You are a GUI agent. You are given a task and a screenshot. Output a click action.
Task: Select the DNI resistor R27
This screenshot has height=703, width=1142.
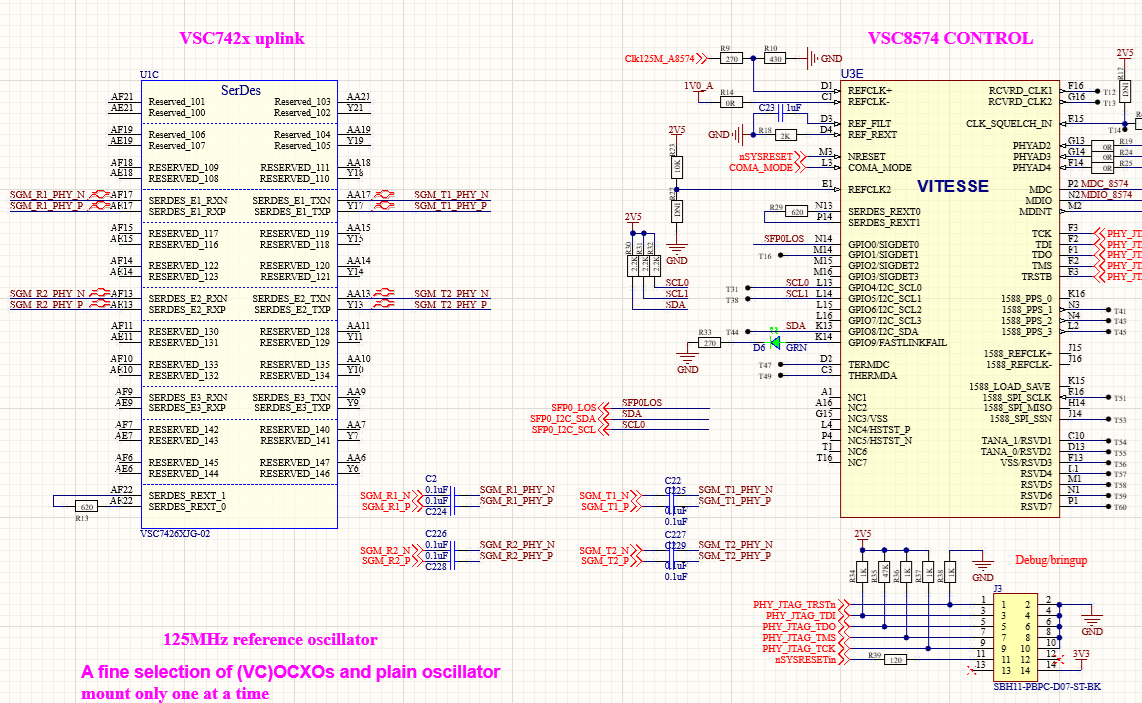[x=676, y=211]
